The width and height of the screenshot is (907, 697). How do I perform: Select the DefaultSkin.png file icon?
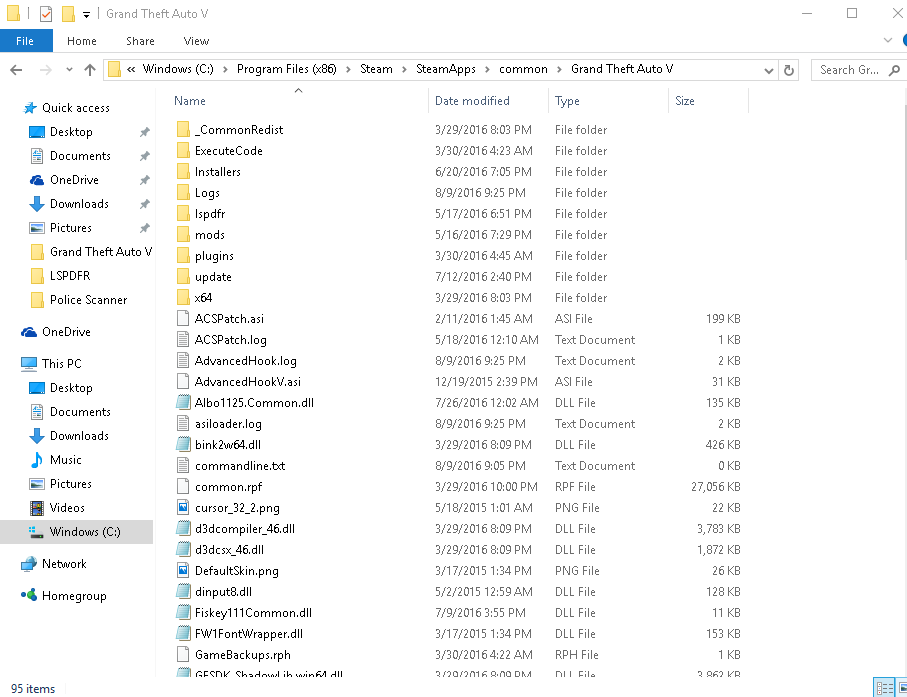183,570
